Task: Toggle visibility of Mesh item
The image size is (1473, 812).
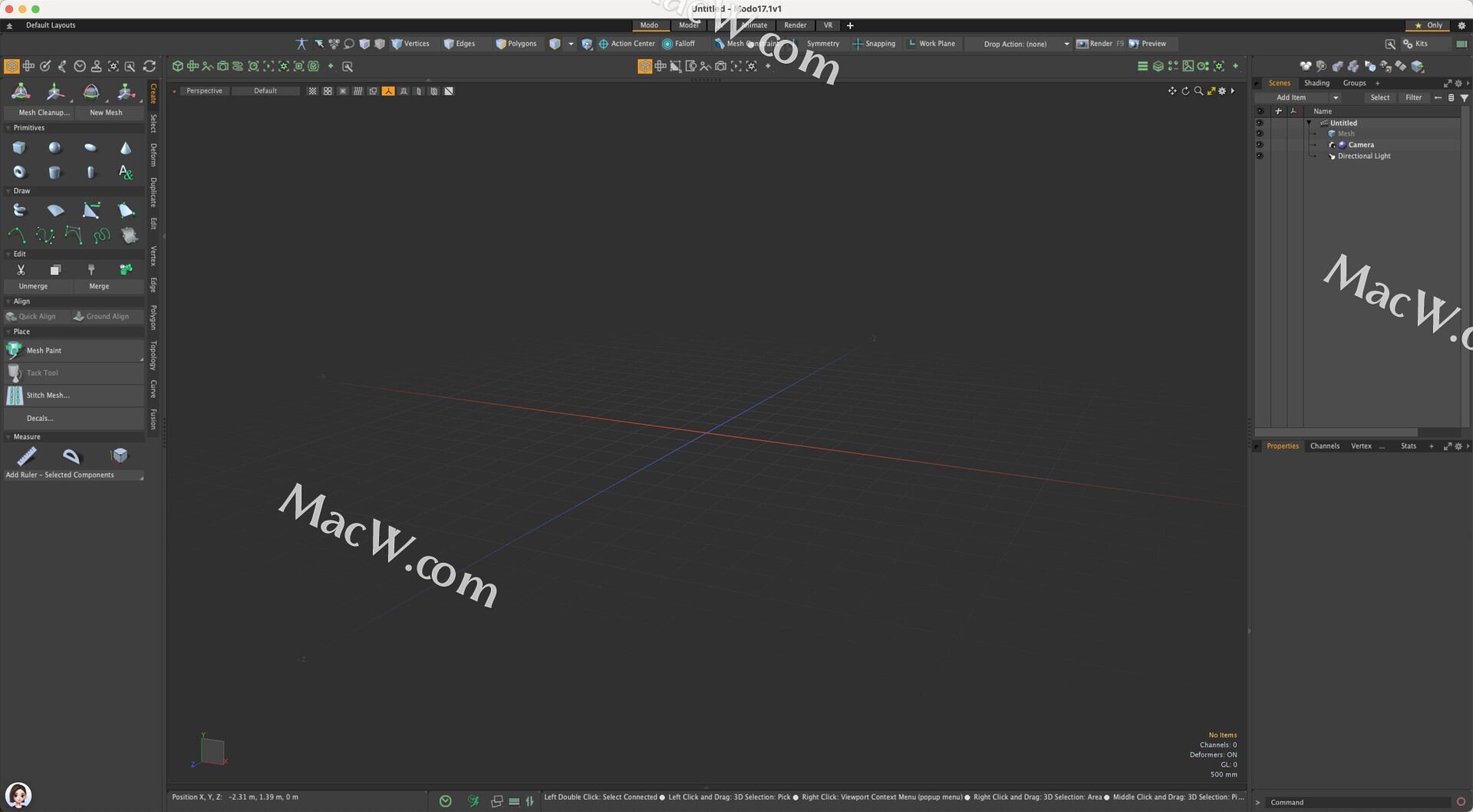Action: pyautogui.click(x=1260, y=133)
